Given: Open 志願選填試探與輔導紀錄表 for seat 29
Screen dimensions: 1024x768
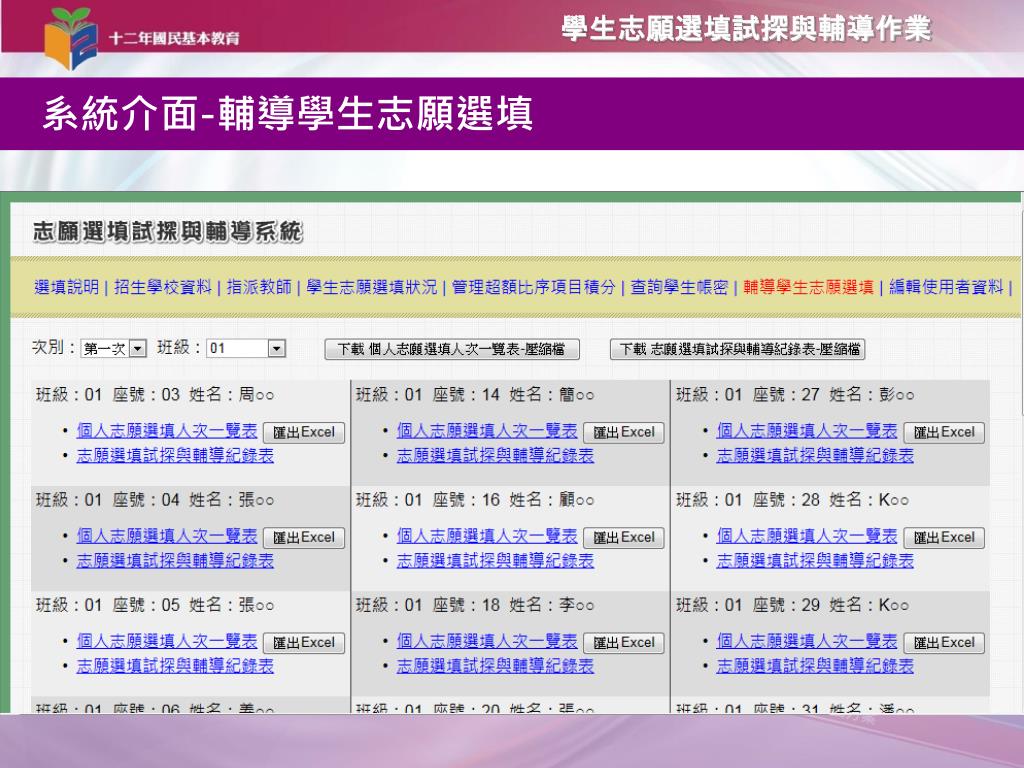Looking at the screenshot, I should pyautogui.click(x=815, y=665).
